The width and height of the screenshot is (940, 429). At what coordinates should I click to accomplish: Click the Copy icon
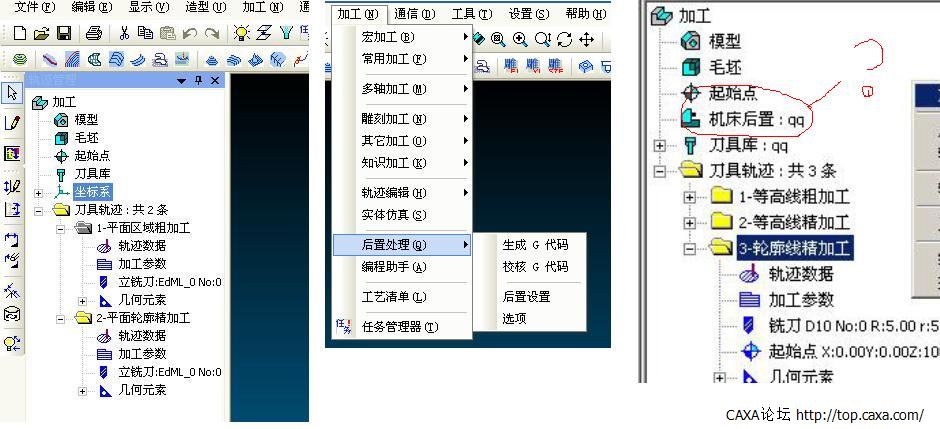point(145,33)
